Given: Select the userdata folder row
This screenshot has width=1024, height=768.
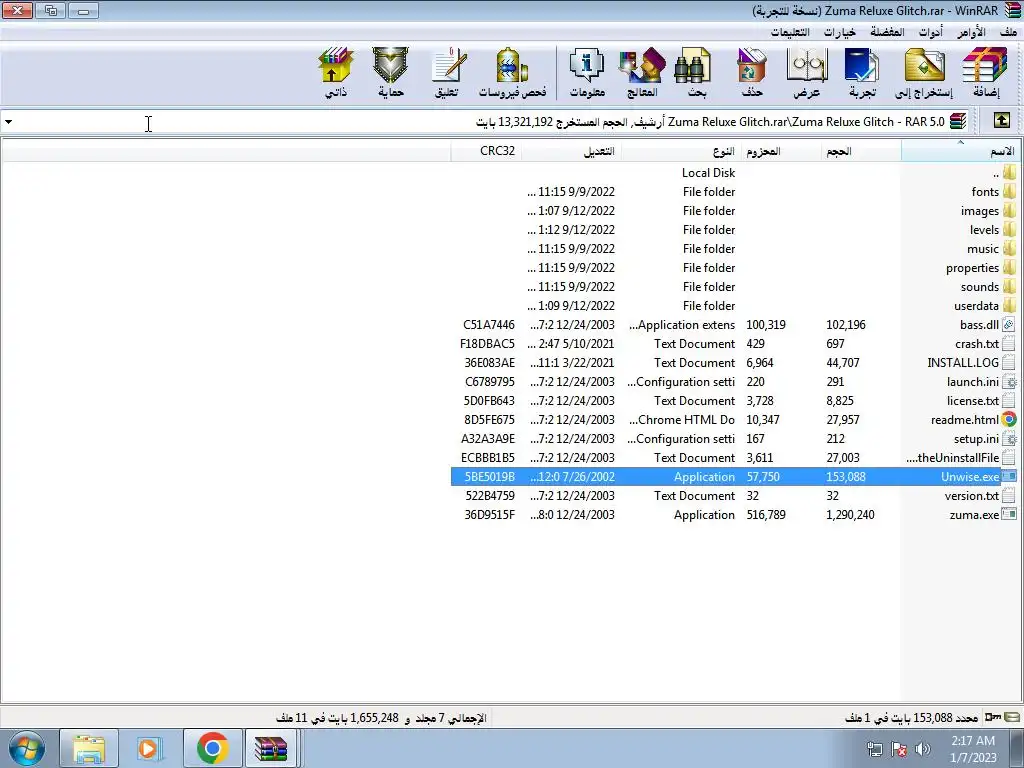Looking at the screenshot, I should (x=734, y=306).
